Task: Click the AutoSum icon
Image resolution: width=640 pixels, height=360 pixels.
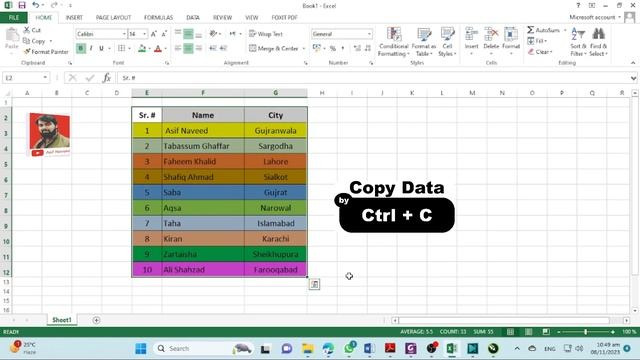Action: click(530, 30)
